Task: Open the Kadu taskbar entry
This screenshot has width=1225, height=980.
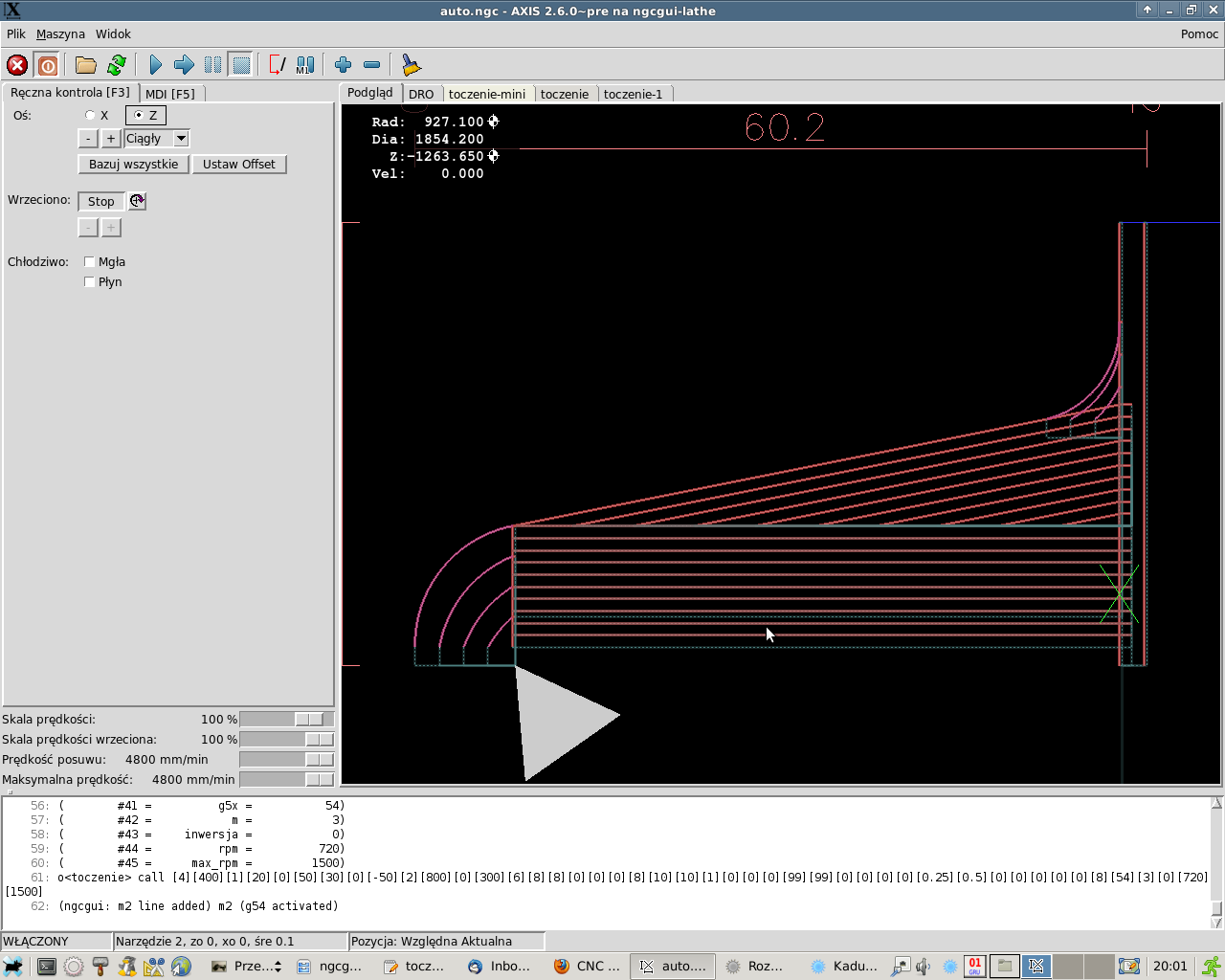Action: point(844,967)
